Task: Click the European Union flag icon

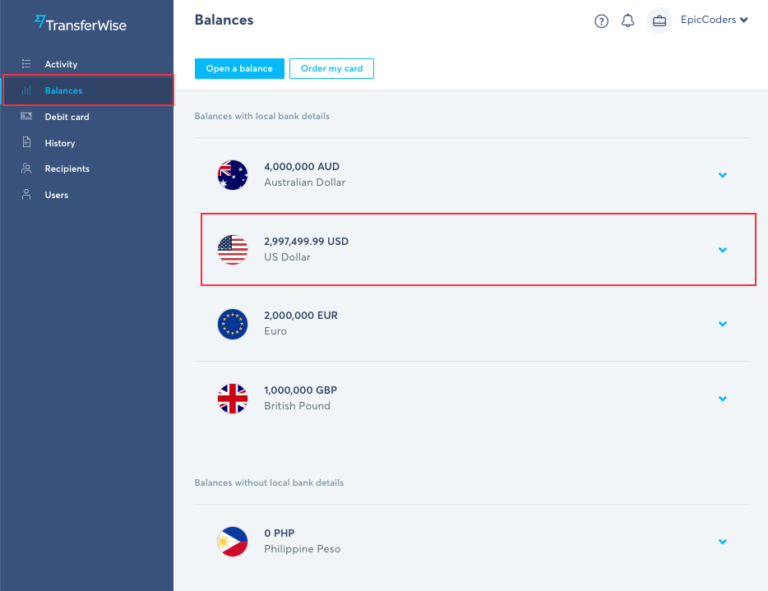Action: [233, 324]
